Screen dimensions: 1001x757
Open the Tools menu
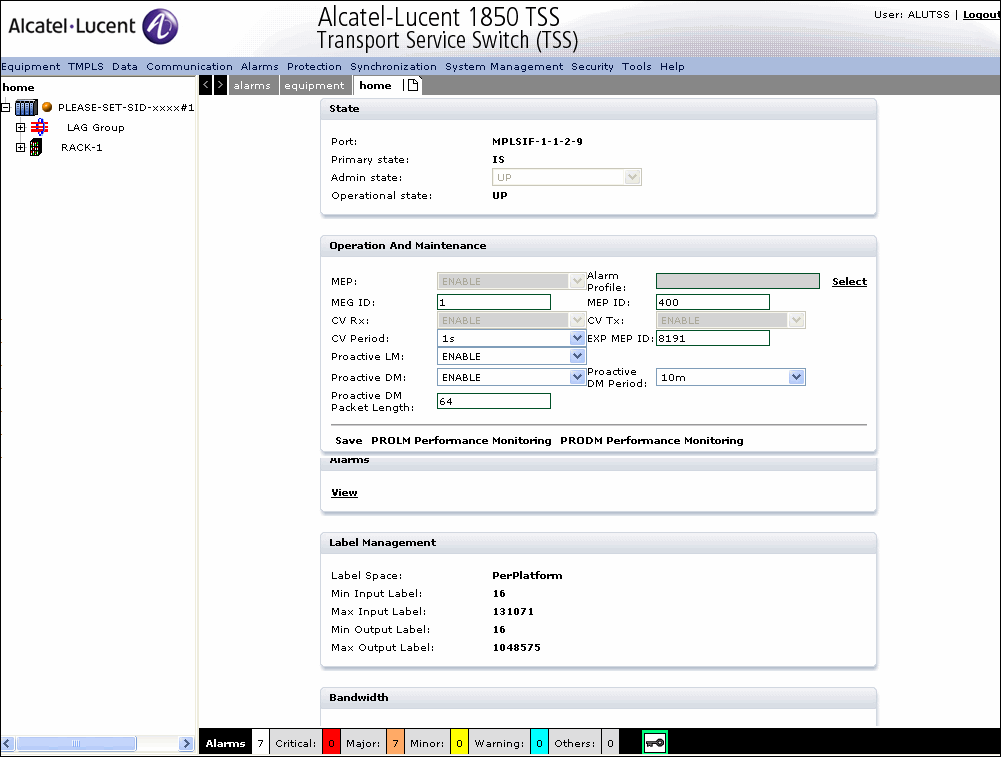(636, 66)
